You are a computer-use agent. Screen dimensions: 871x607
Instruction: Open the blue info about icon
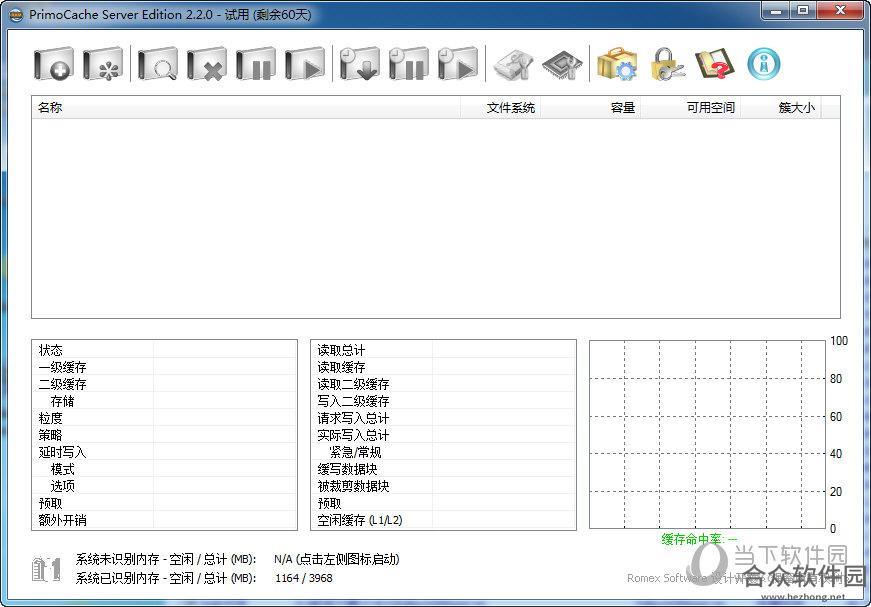[764, 64]
